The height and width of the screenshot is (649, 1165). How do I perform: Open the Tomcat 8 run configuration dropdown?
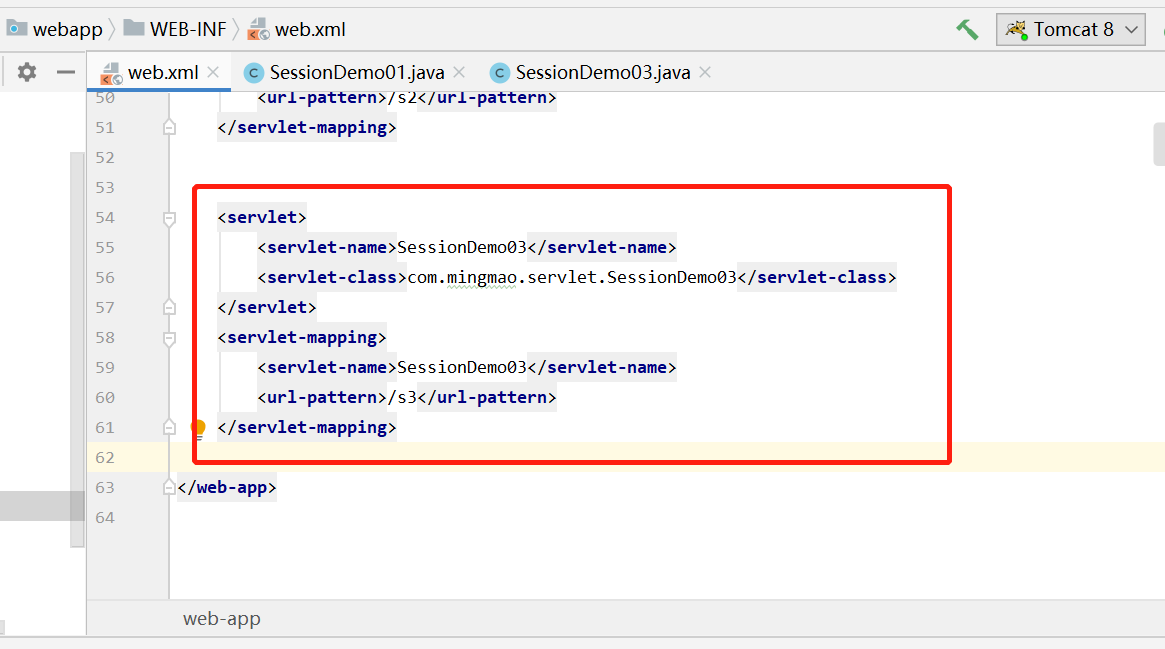pyautogui.click(x=1071, y=30)
